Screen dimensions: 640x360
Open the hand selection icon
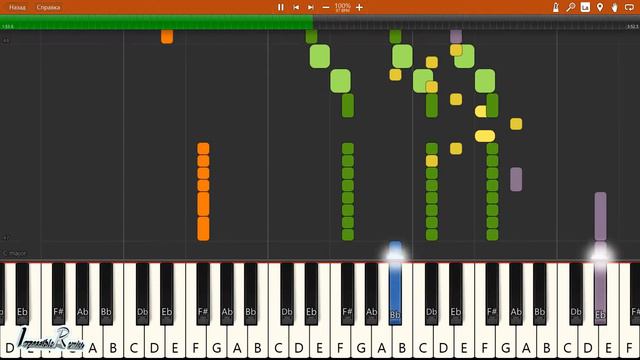pyautogui.click(x=615, y=7)
